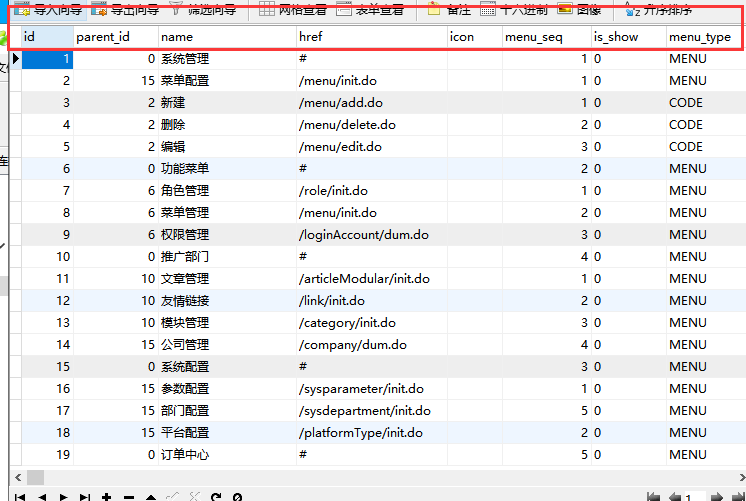Apply 升序排序 ascending sort
746x501 pixels.
click(658, 9)
